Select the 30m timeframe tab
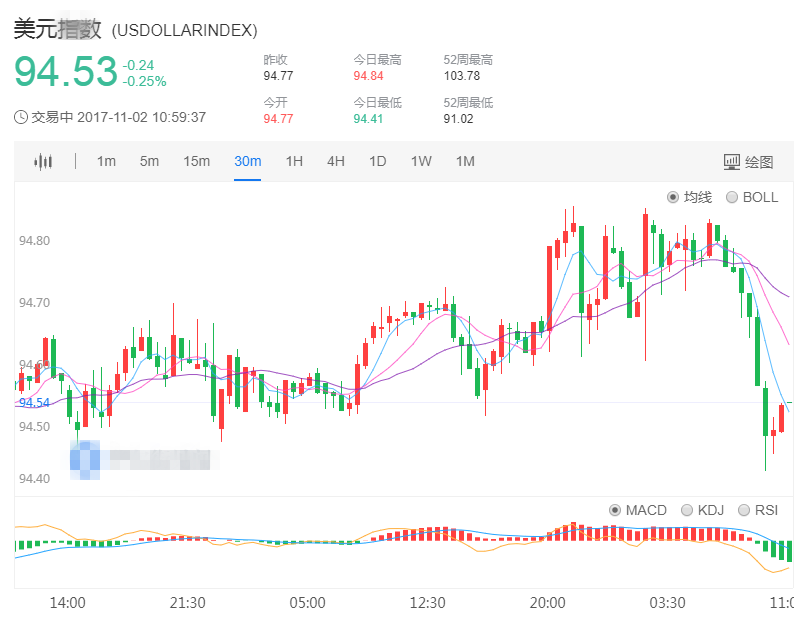The width and height of the screenshot is (805, 632). 247,161
